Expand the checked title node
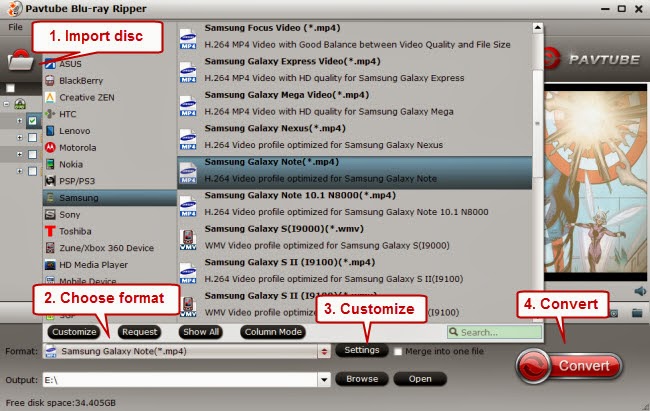The image size is (650, 411). pos(19,121)
